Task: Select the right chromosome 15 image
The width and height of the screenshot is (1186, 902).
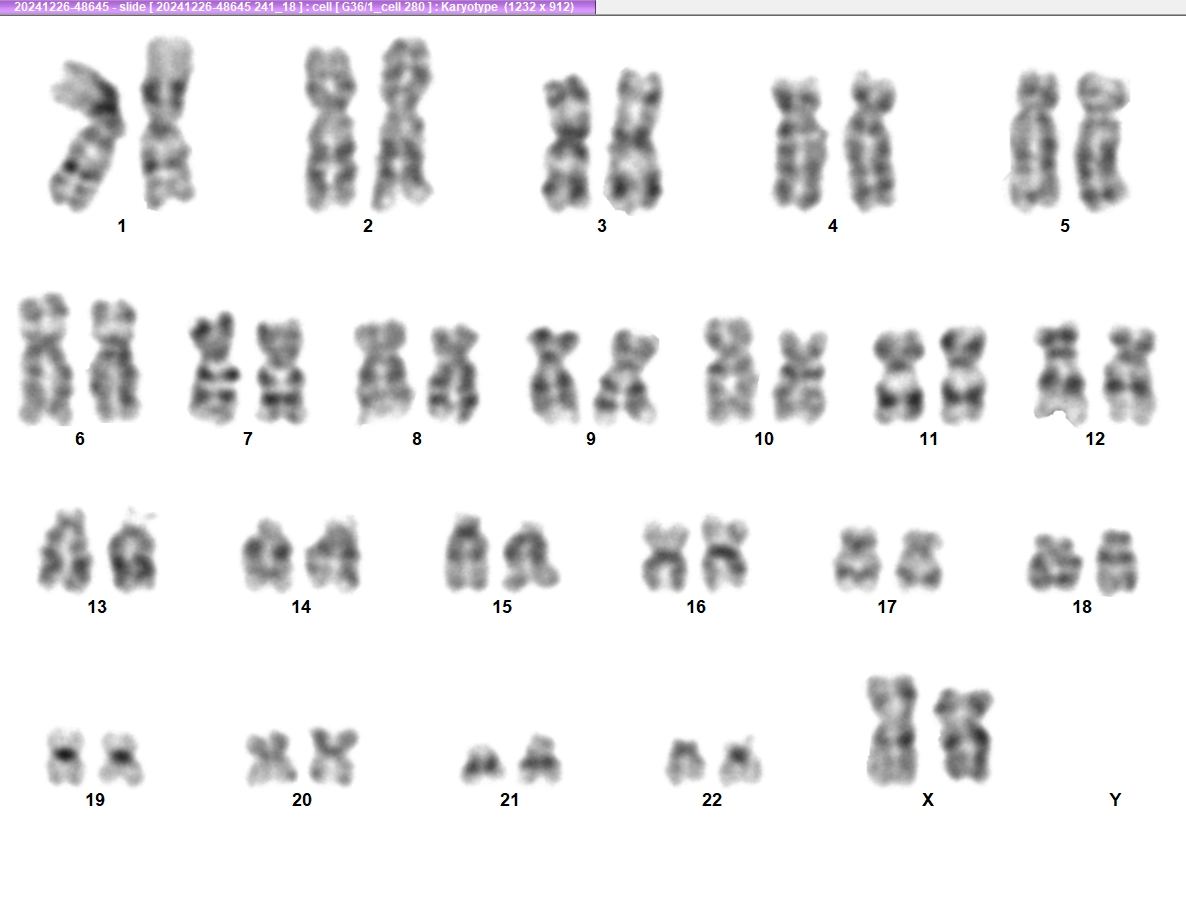Action: (x=532, y=556)
